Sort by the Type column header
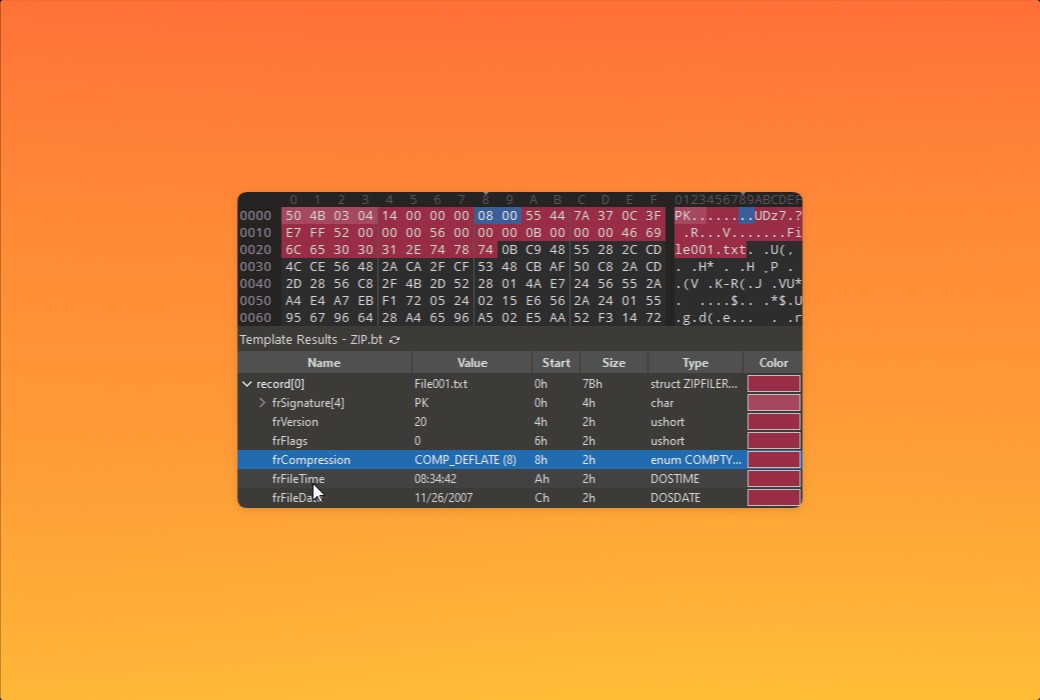Viewport: 1040px width, 700px height. [694, 362]
